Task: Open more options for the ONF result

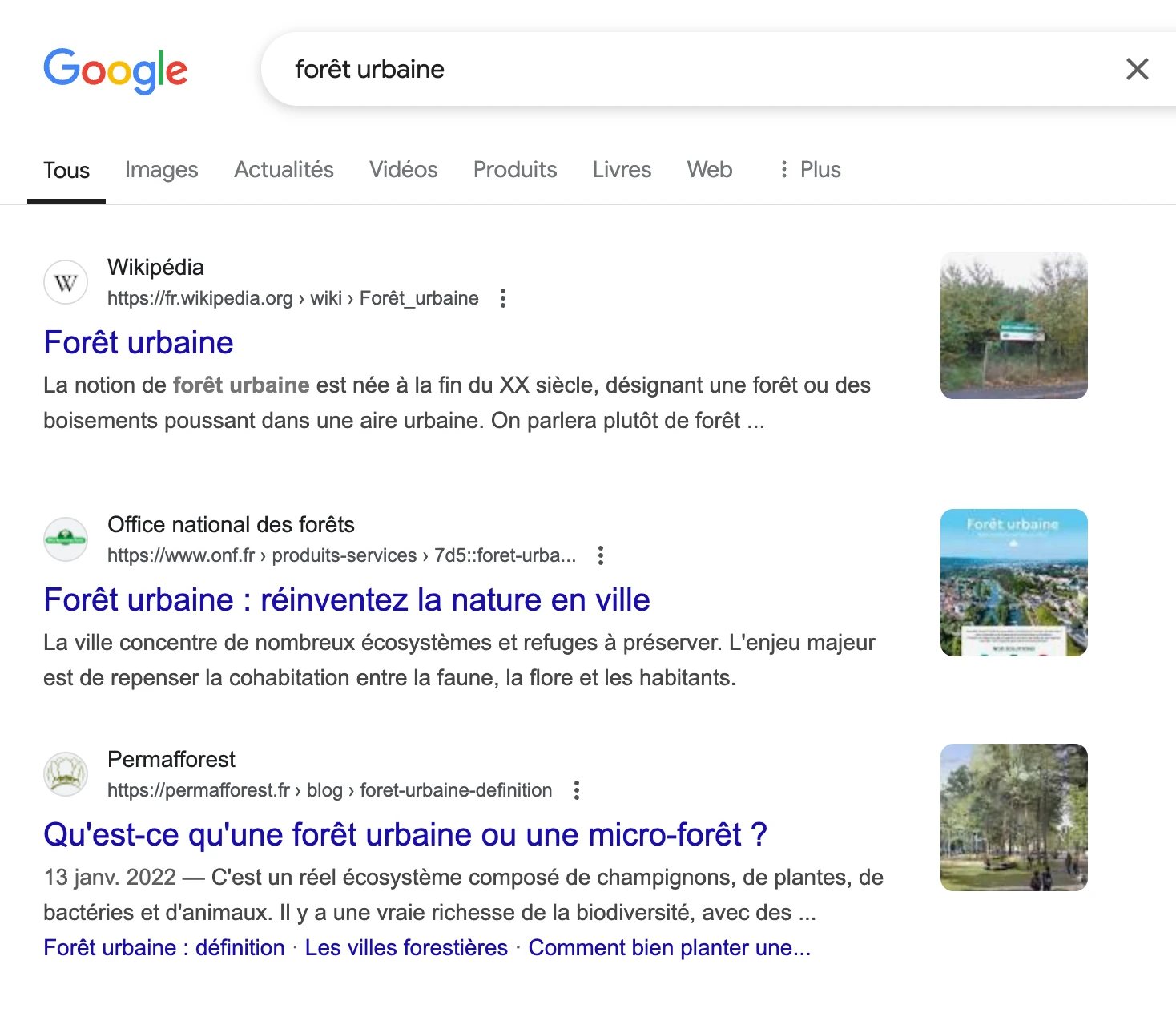Action: 601,555
